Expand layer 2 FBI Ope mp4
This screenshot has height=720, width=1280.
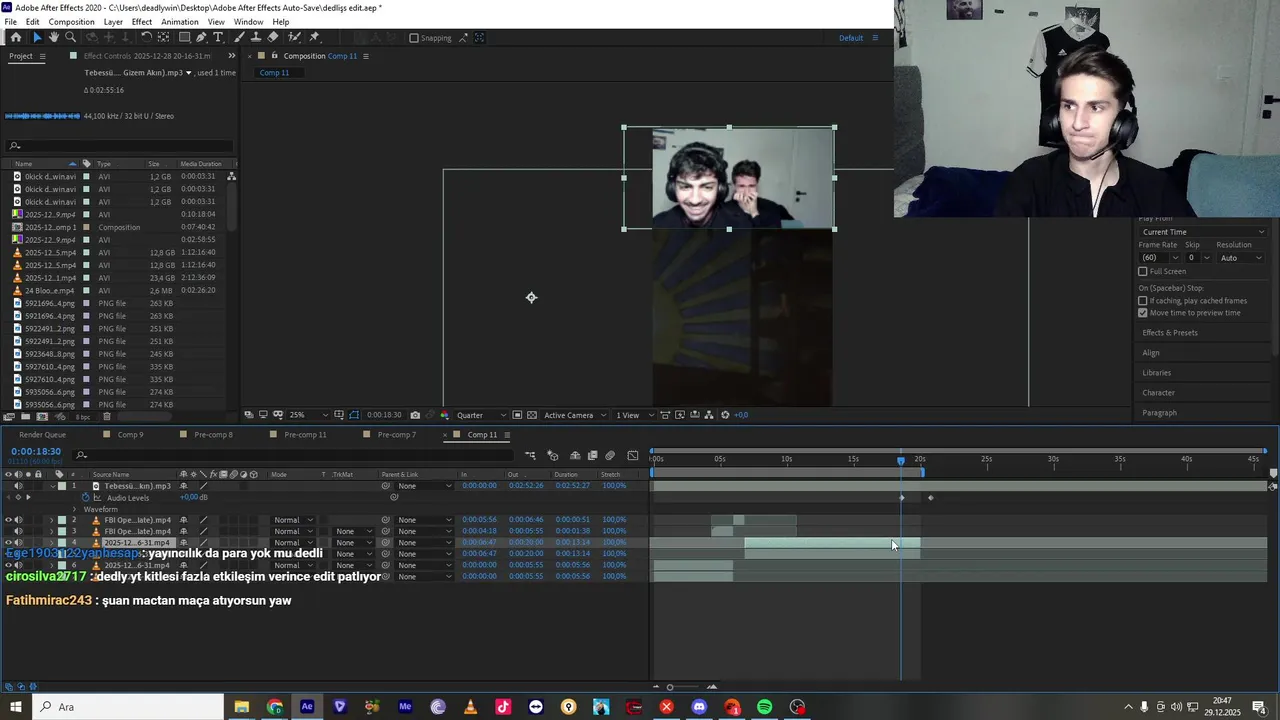click(x=51, y=520)
